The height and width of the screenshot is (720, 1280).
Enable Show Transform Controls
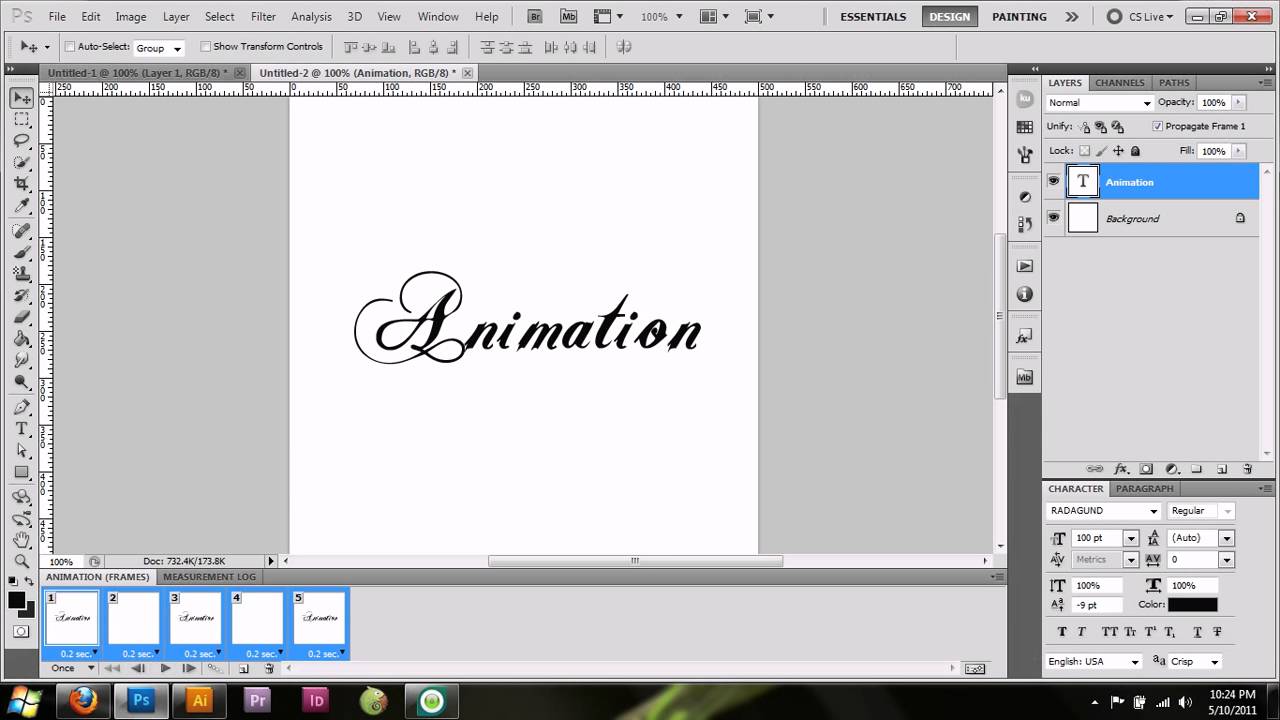205,47
